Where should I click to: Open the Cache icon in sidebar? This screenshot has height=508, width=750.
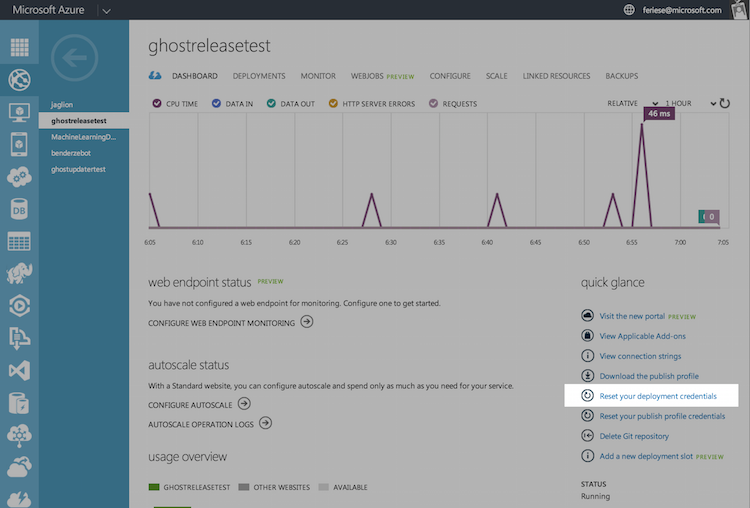[x=19, y=403]
